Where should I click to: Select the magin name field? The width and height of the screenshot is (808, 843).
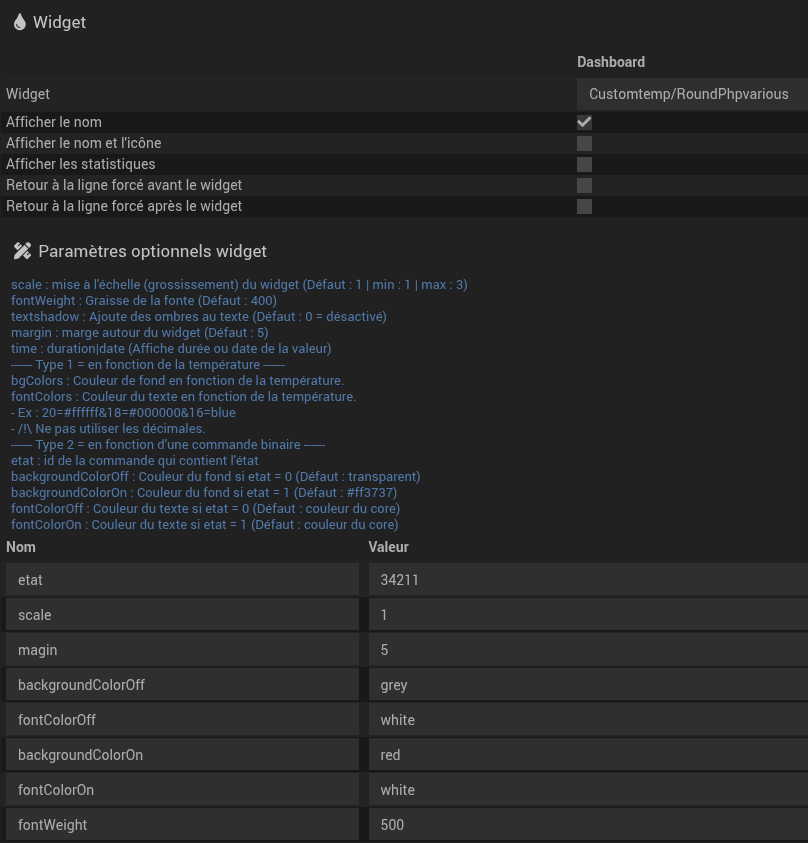pyautogui.click(x=182, y=650)
